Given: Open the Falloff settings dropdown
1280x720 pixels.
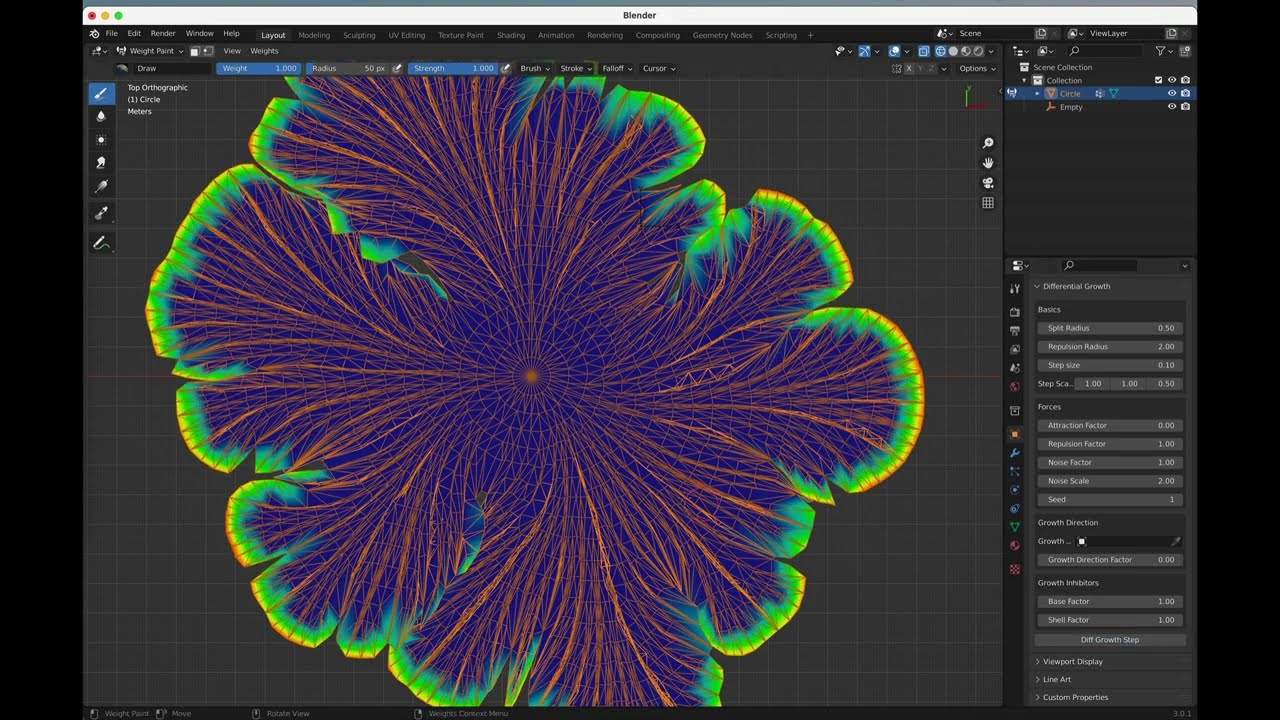Looking at the screenshot, I should (617, 68).
